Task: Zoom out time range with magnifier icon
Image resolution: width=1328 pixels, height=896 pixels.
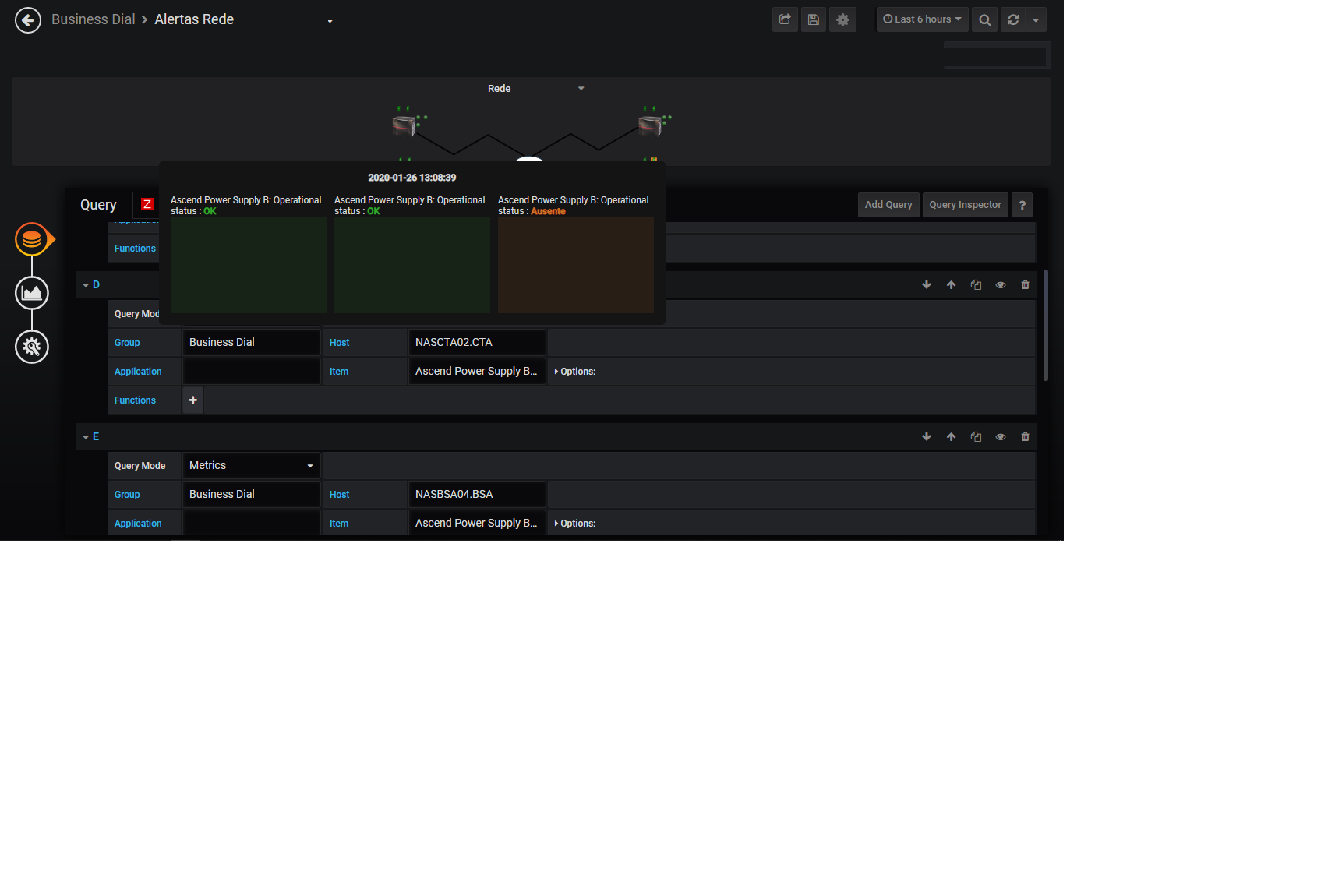Action: click(985, 19)
